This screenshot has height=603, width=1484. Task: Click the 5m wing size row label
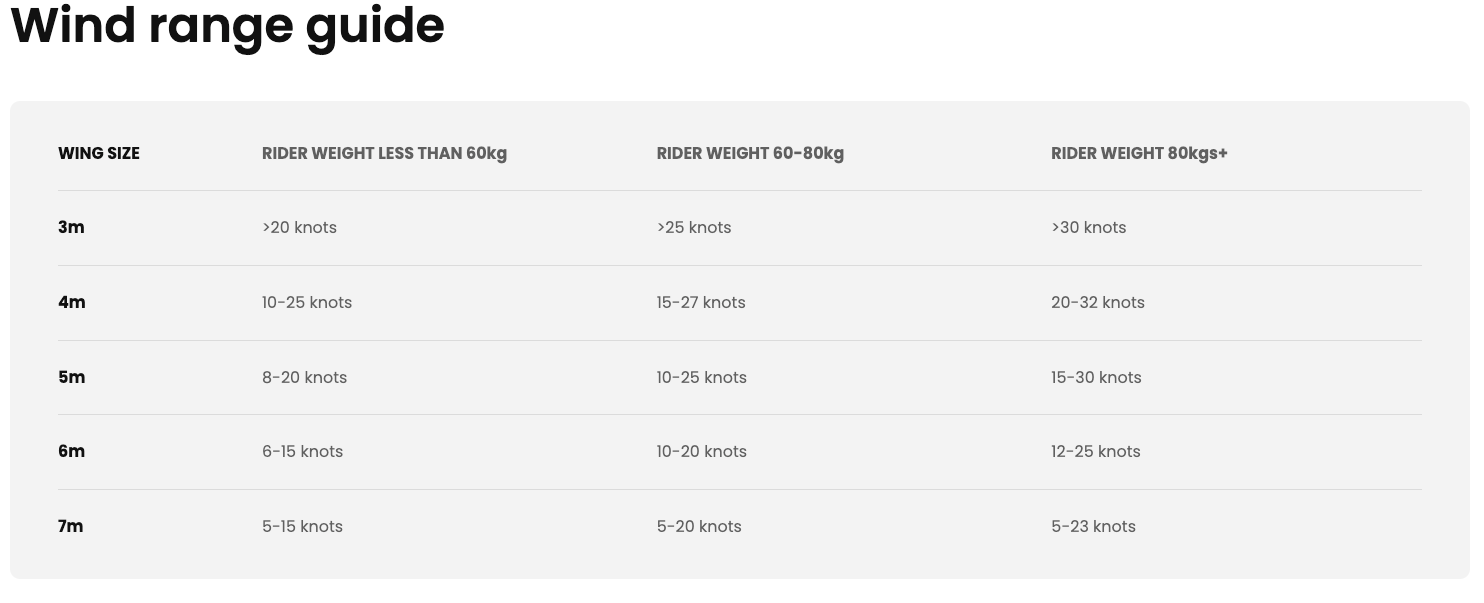(x=72, y=377)
